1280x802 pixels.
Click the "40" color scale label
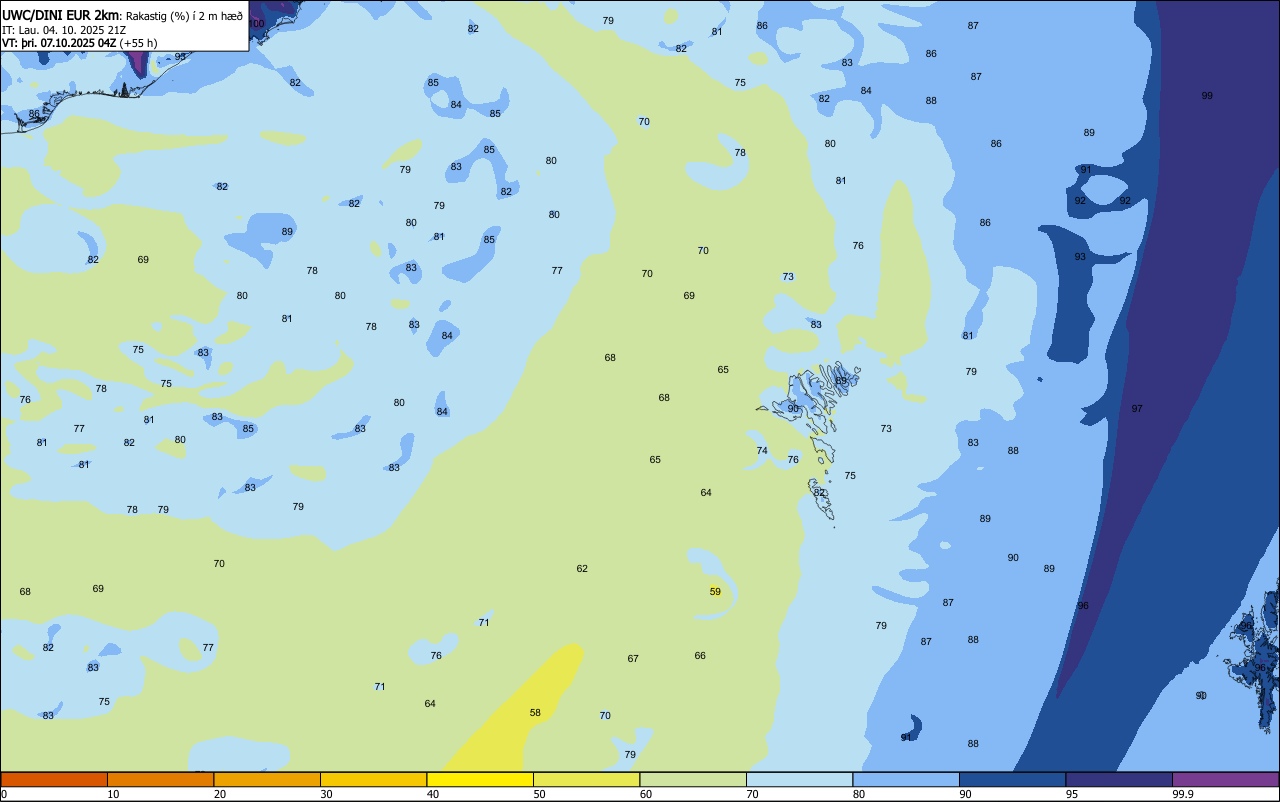pos(433,794)
